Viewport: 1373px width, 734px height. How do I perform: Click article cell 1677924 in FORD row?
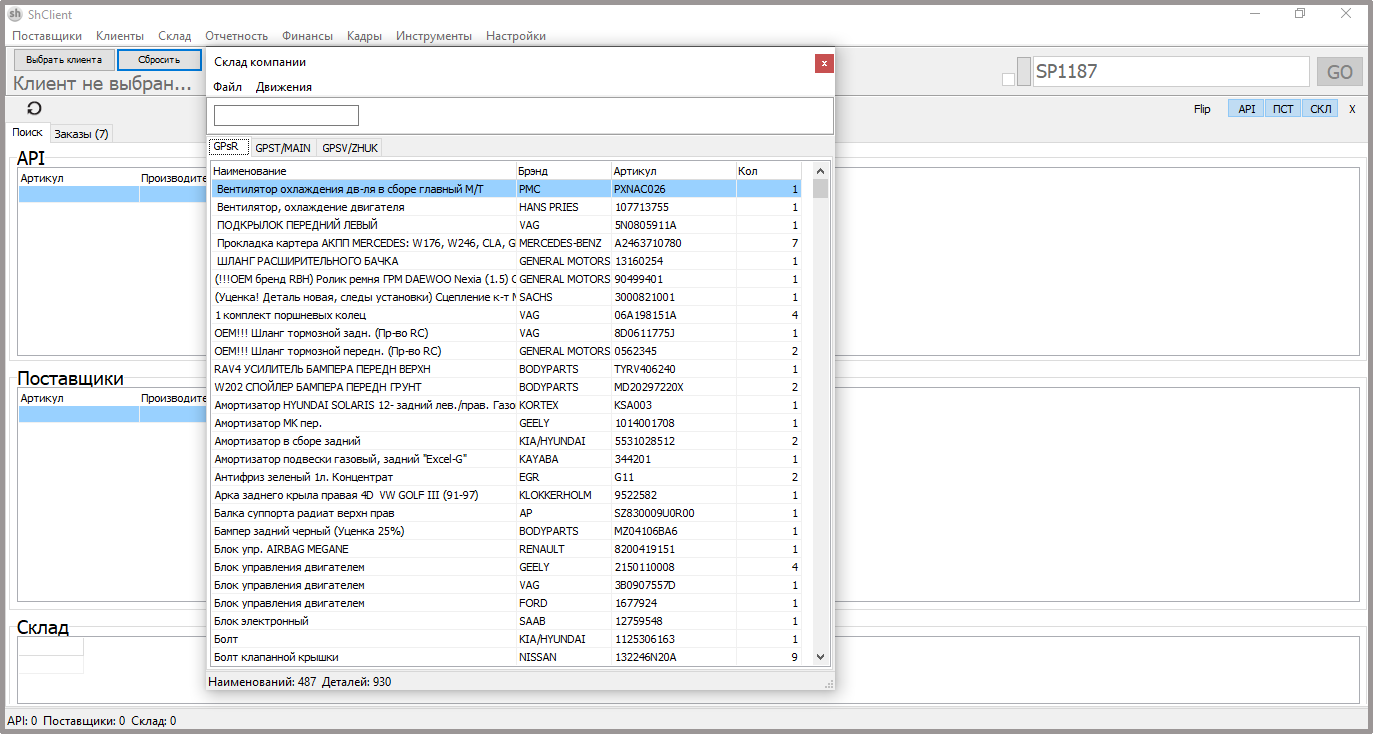(x=673, y=603)
